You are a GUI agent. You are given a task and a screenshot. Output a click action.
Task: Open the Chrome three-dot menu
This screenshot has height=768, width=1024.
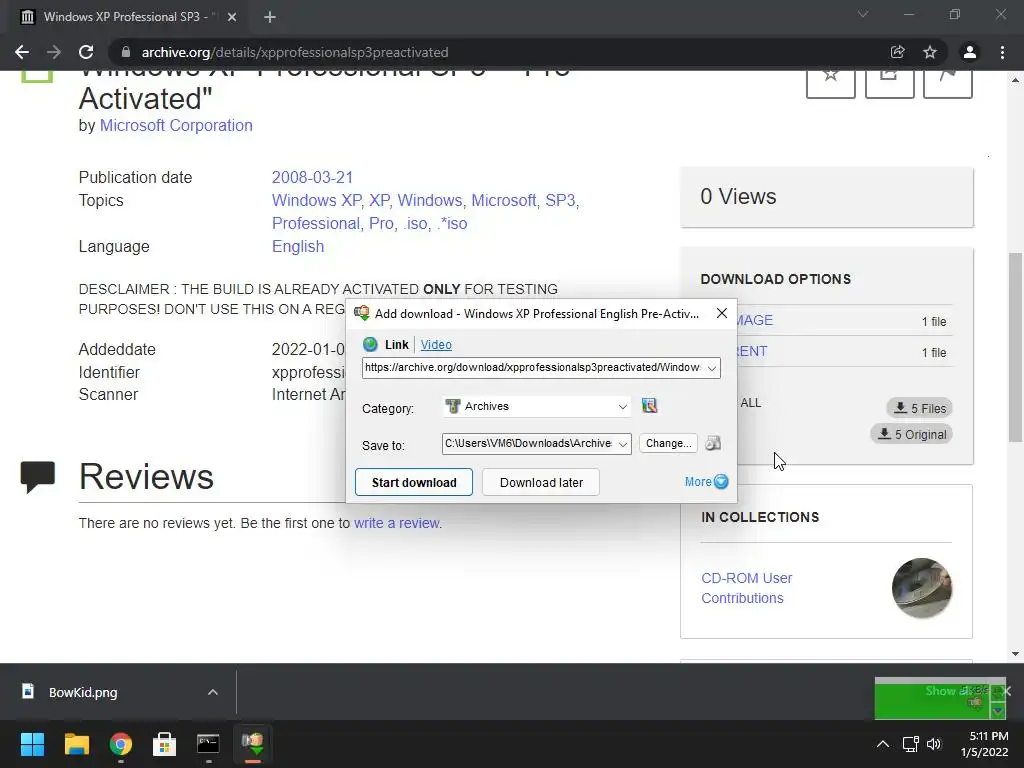(x=1002, y=52)
